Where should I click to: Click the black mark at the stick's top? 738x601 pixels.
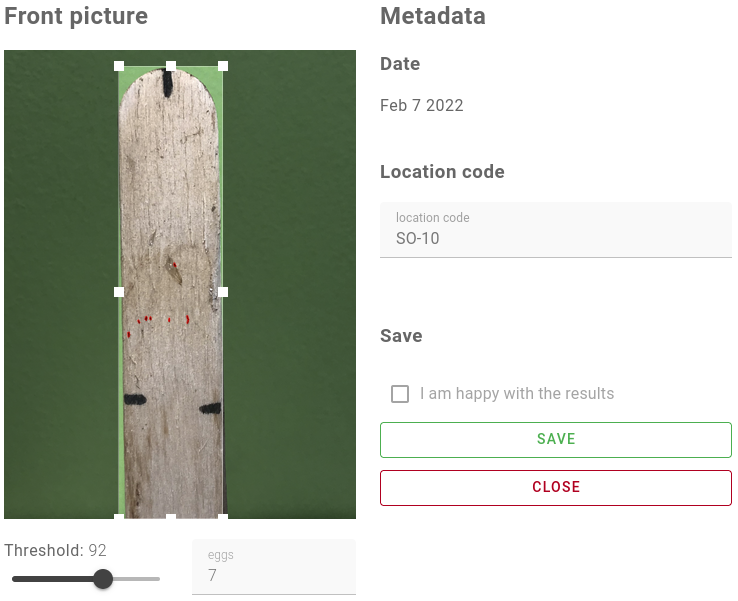click(x=170, y=86)
